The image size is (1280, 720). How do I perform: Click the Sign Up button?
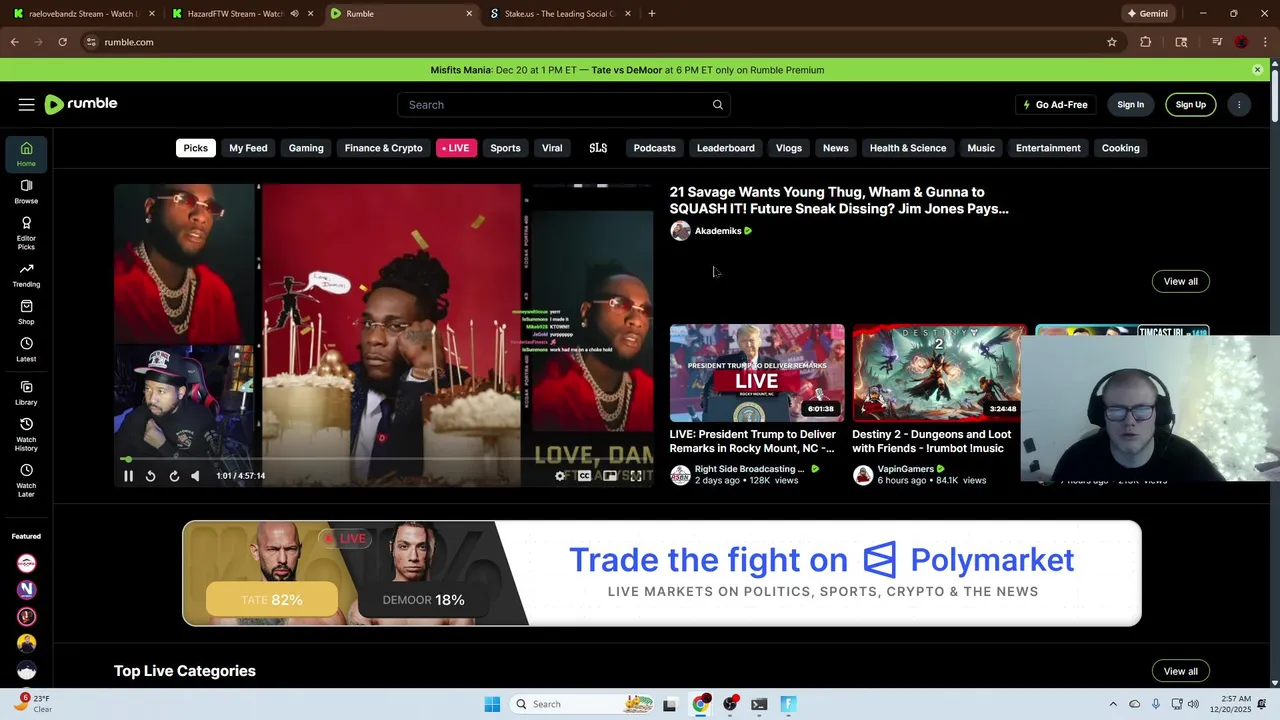point(1191,105)
